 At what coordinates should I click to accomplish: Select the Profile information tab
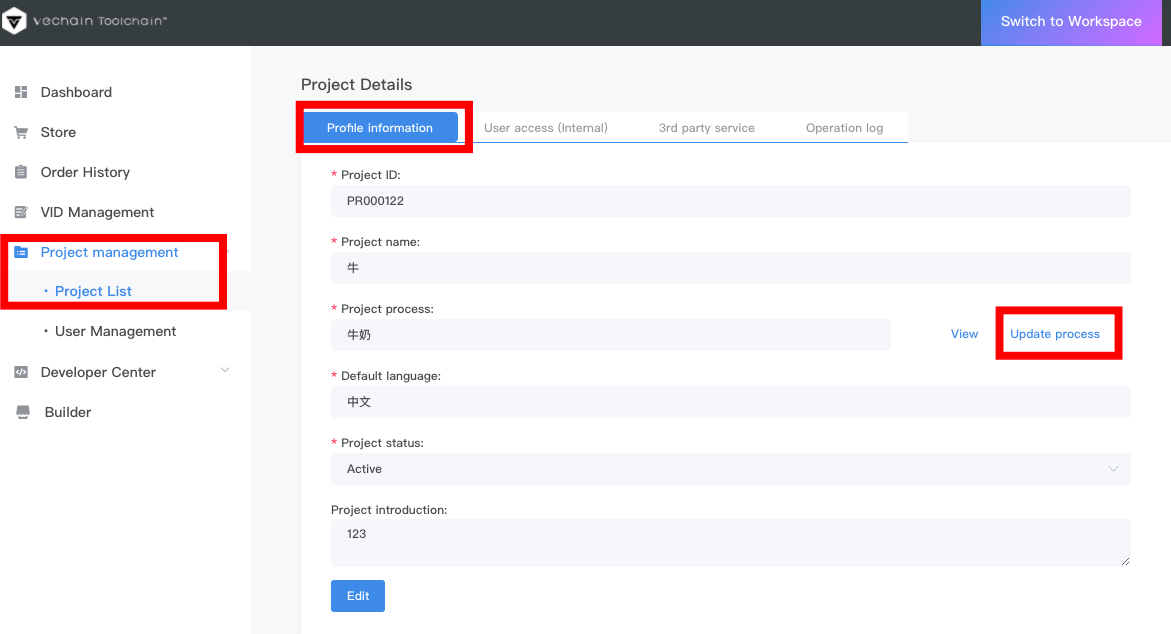pyautogui.click(x=379, y=128)
